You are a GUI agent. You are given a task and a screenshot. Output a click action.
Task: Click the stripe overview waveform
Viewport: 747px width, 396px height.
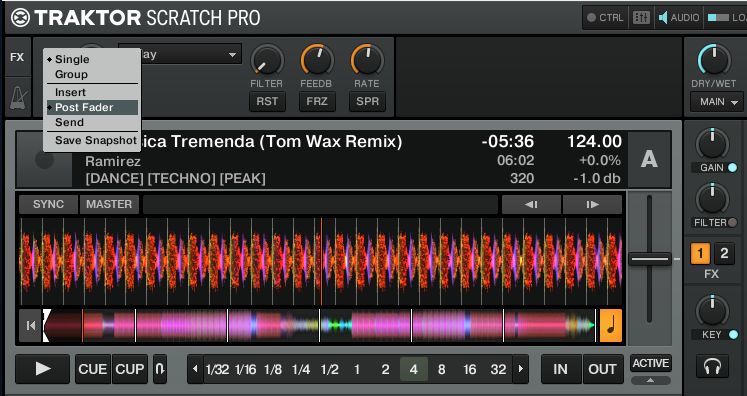pyautogui.click(x=320, y=325)
